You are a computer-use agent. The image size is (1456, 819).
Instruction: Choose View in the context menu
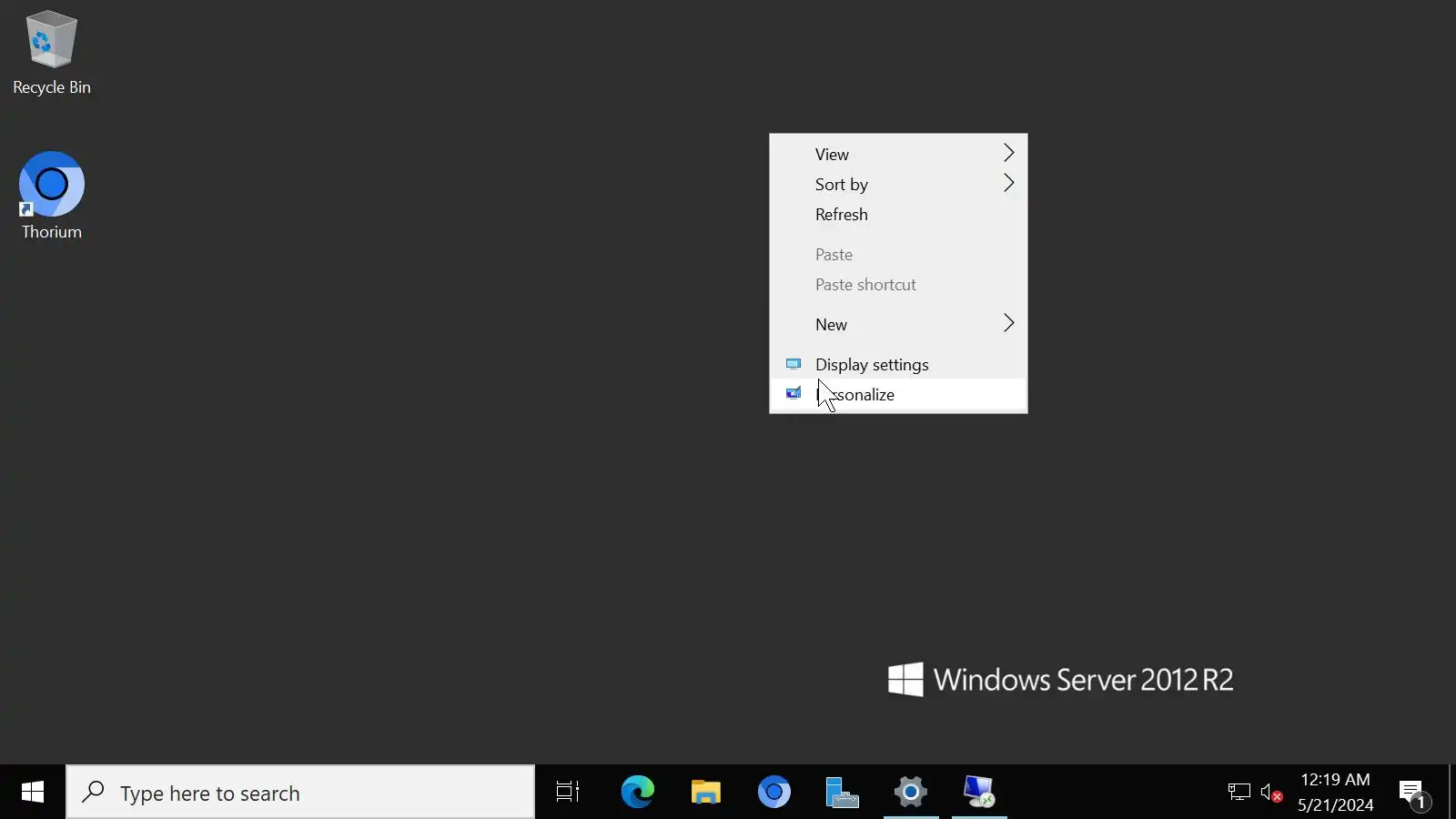point(898,154)
